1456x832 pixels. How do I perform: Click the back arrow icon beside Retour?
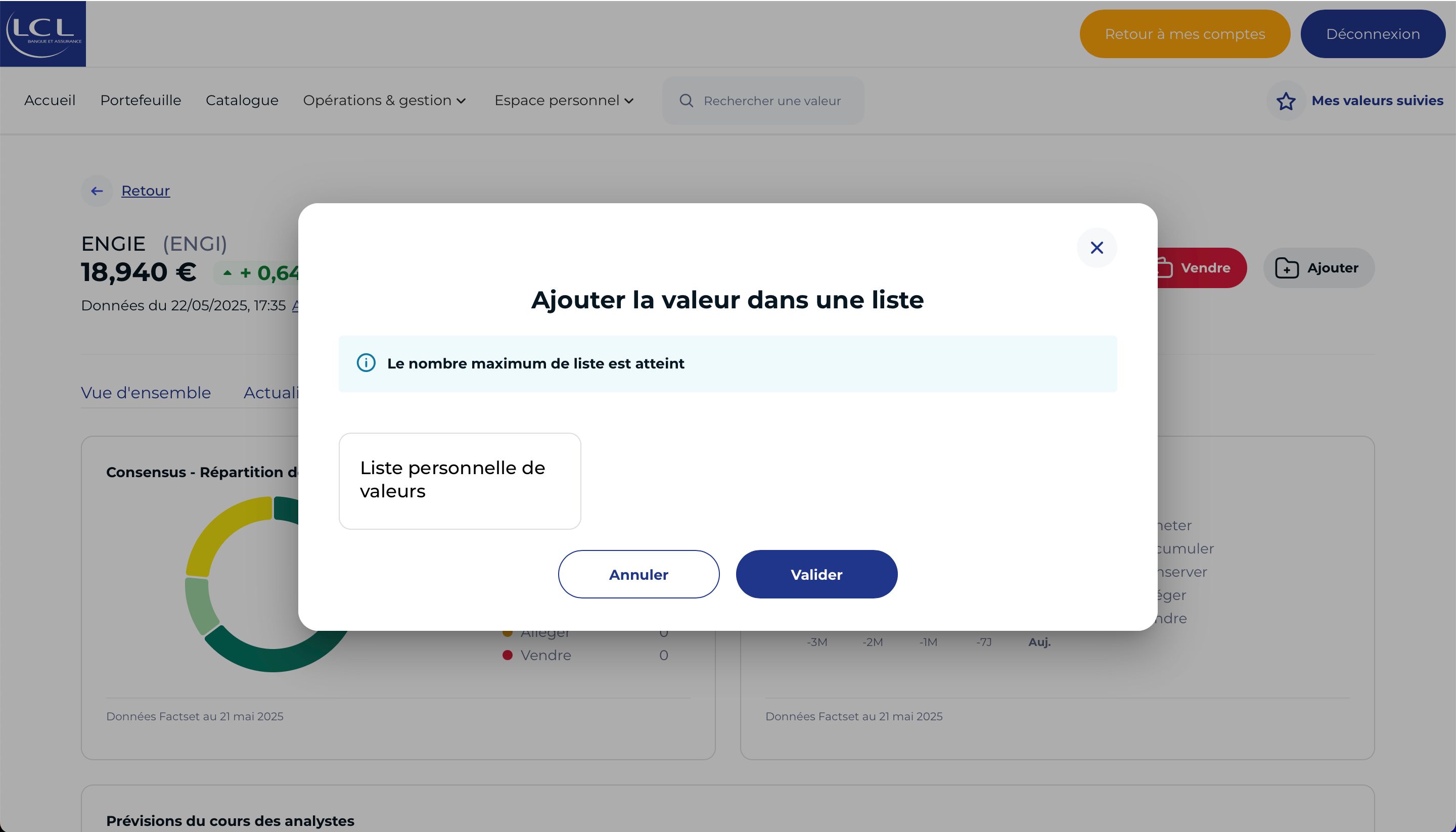pyautogui.click(x=97, y=191)
